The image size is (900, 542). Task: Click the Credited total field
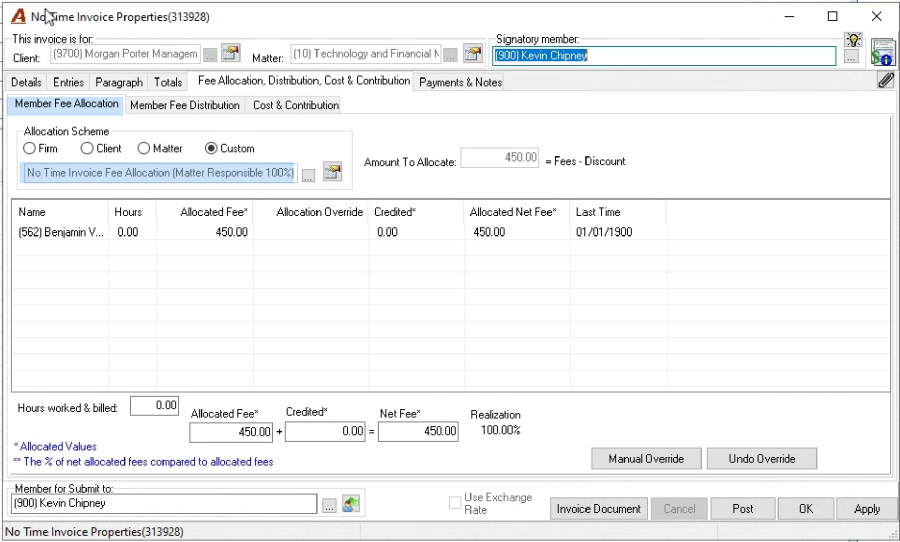325,432
